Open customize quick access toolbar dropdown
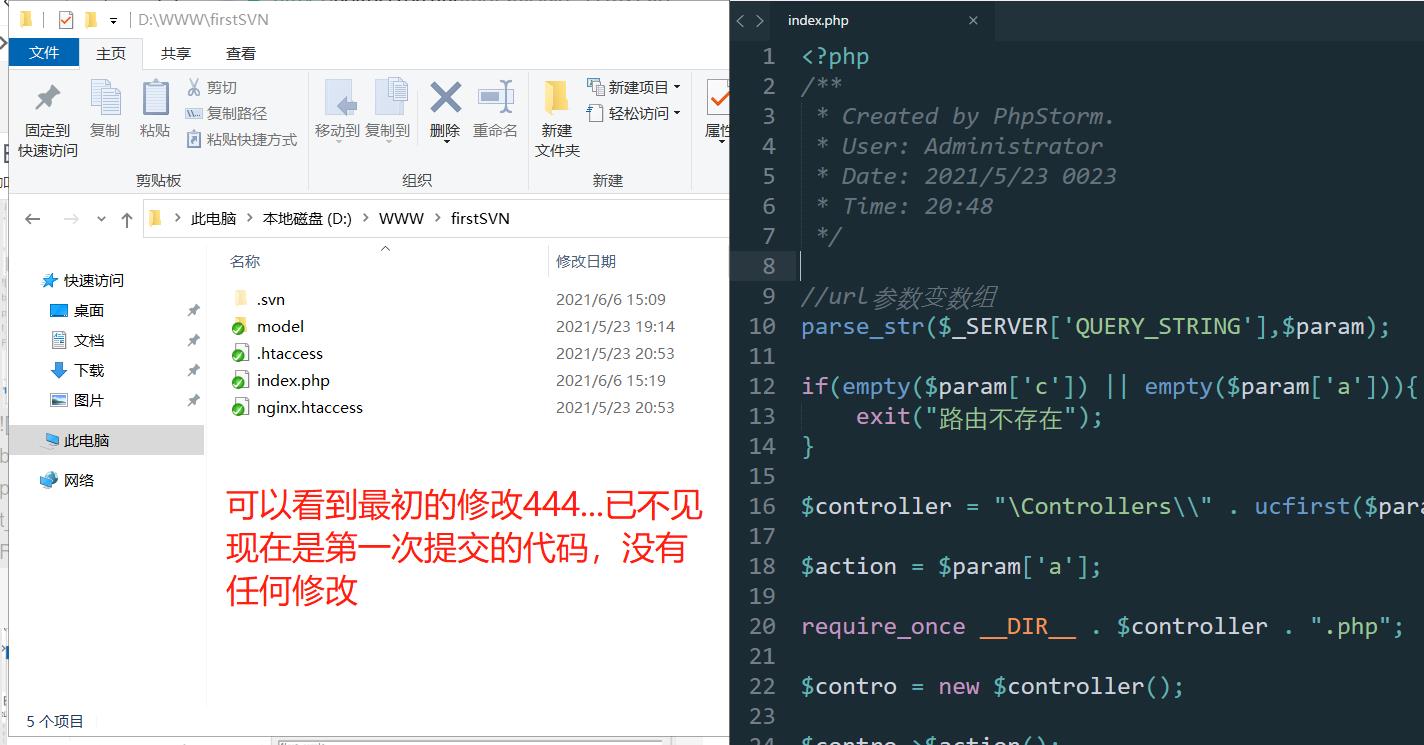1424x745 pixels. tap(113, 20)
